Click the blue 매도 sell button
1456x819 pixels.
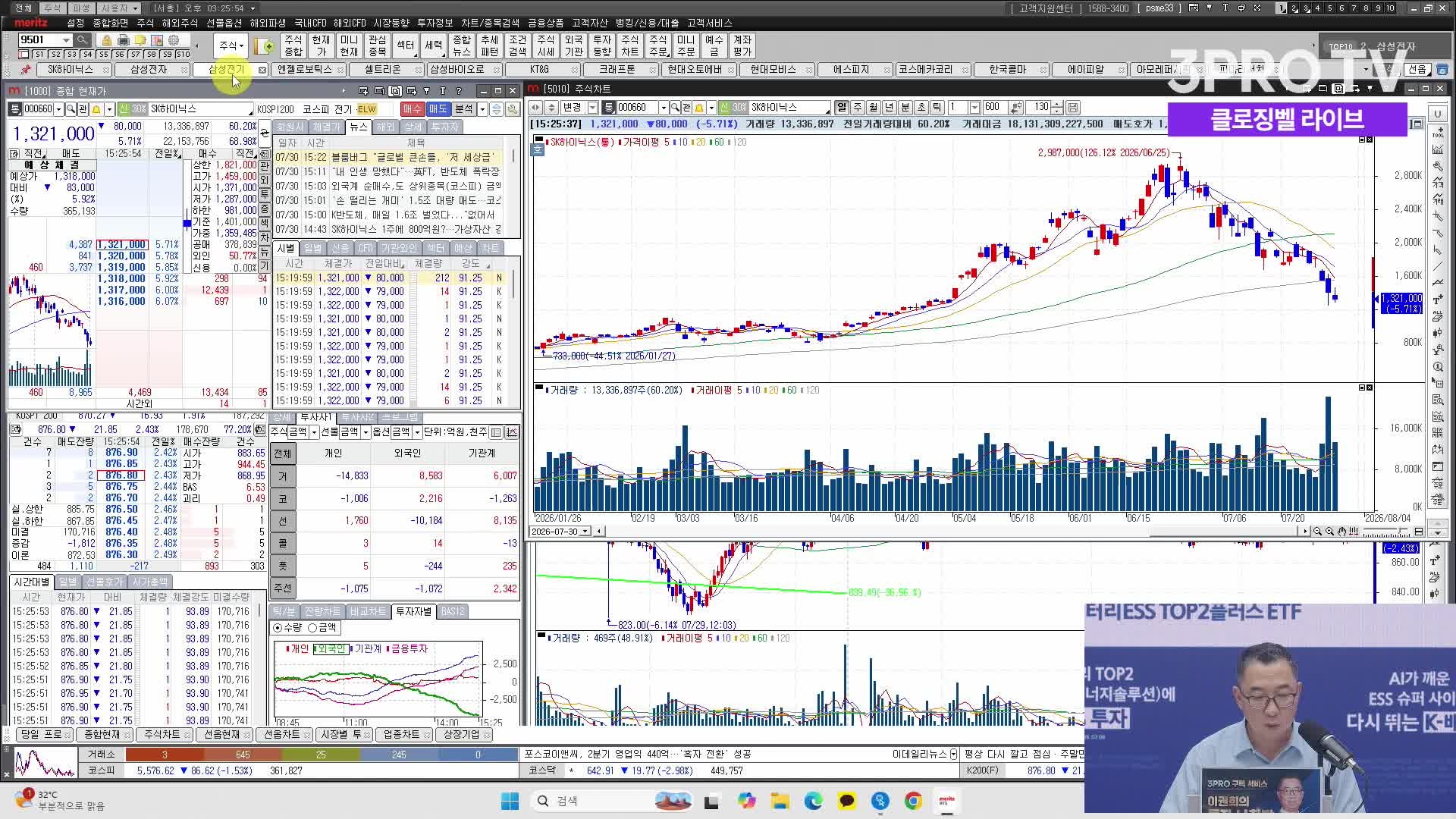click(438, 109)
